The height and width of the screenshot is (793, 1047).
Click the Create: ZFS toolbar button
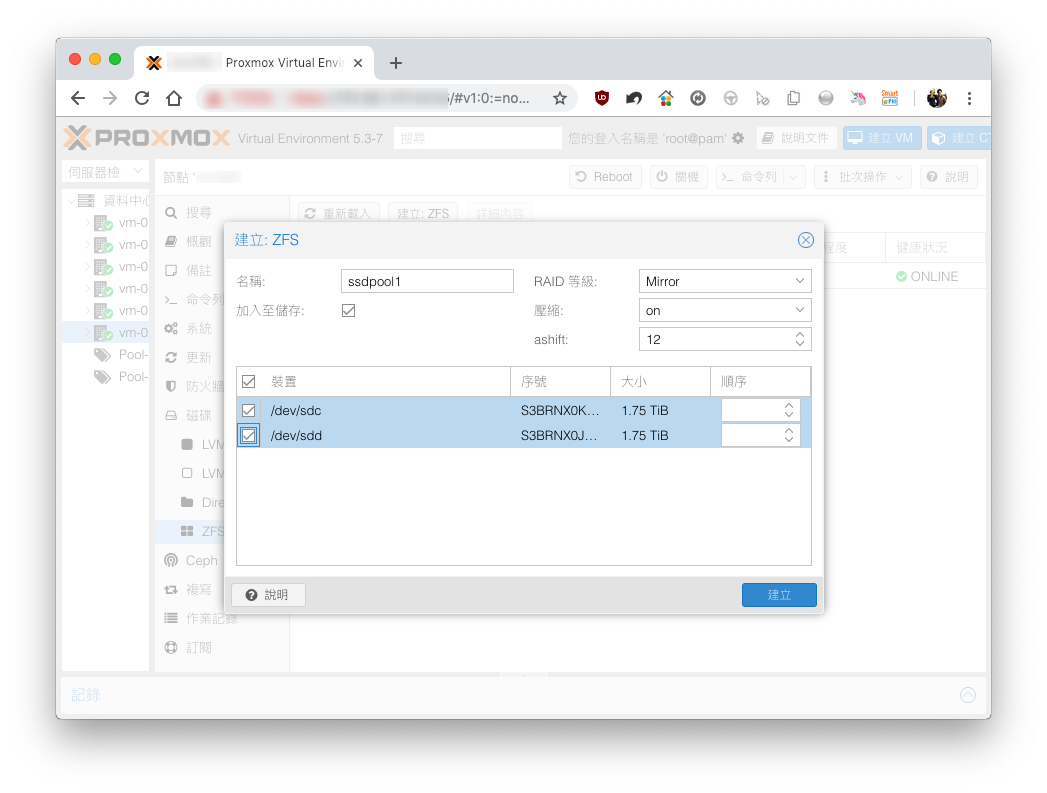click(x=423, y=214)
